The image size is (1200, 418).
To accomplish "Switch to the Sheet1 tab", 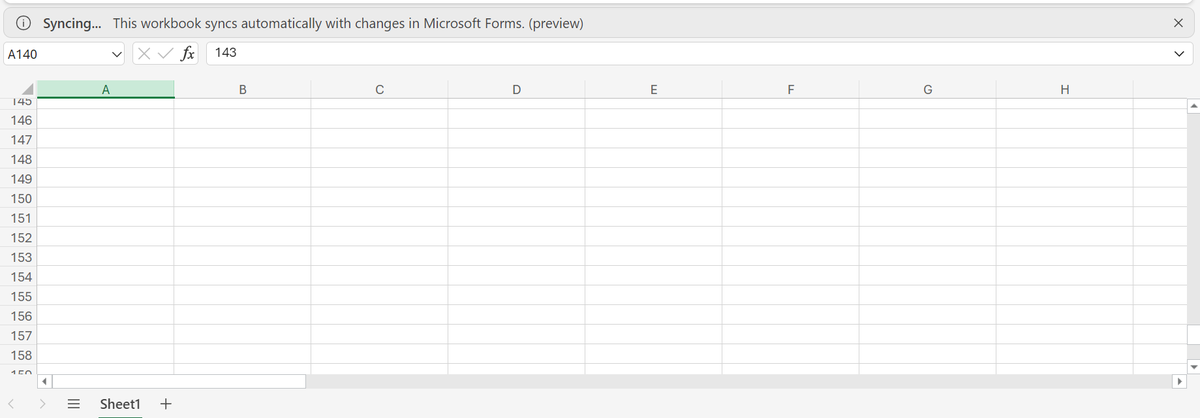I will [x=120, y=404].
